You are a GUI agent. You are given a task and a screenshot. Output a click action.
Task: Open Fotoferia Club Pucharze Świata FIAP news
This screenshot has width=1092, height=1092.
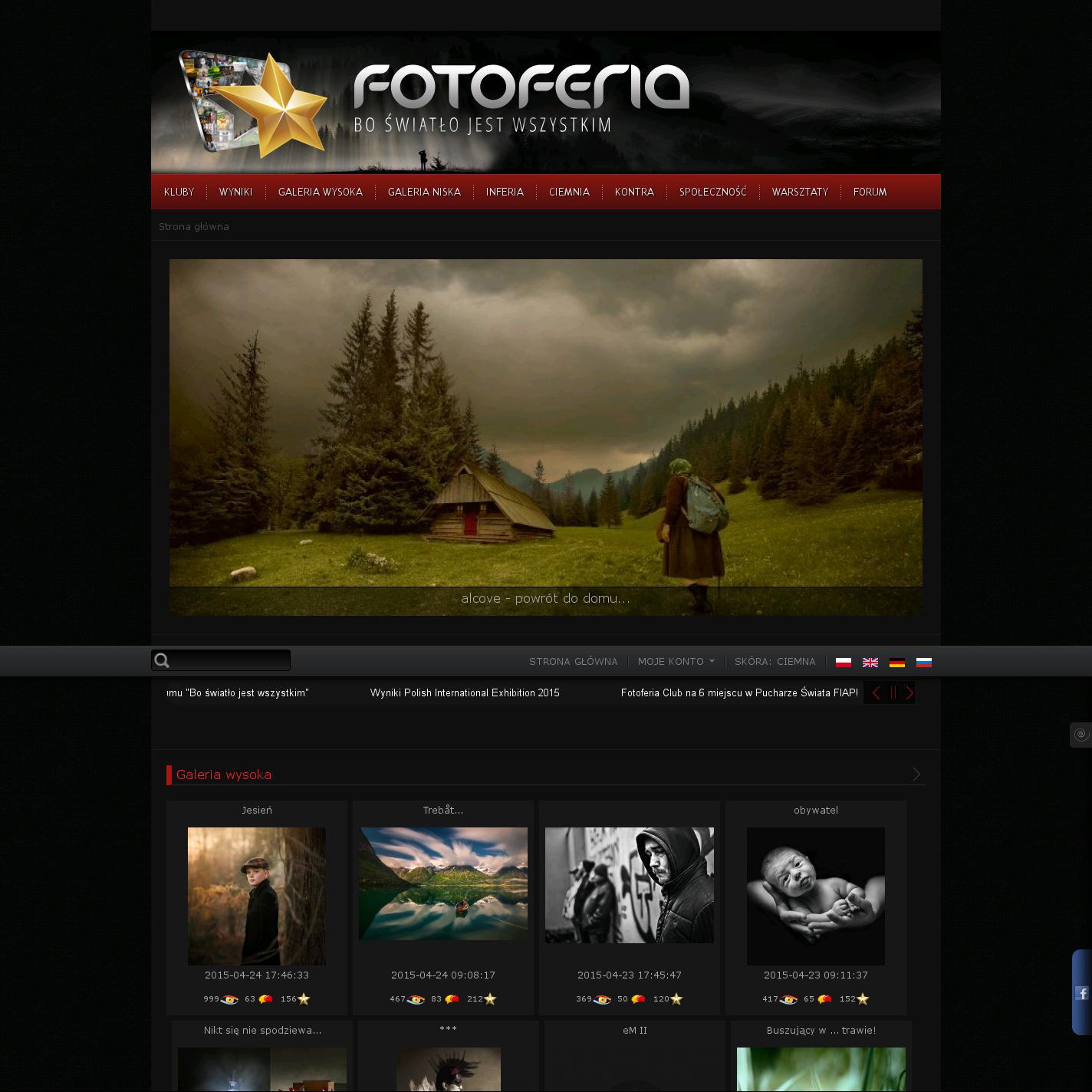(739, 692)
